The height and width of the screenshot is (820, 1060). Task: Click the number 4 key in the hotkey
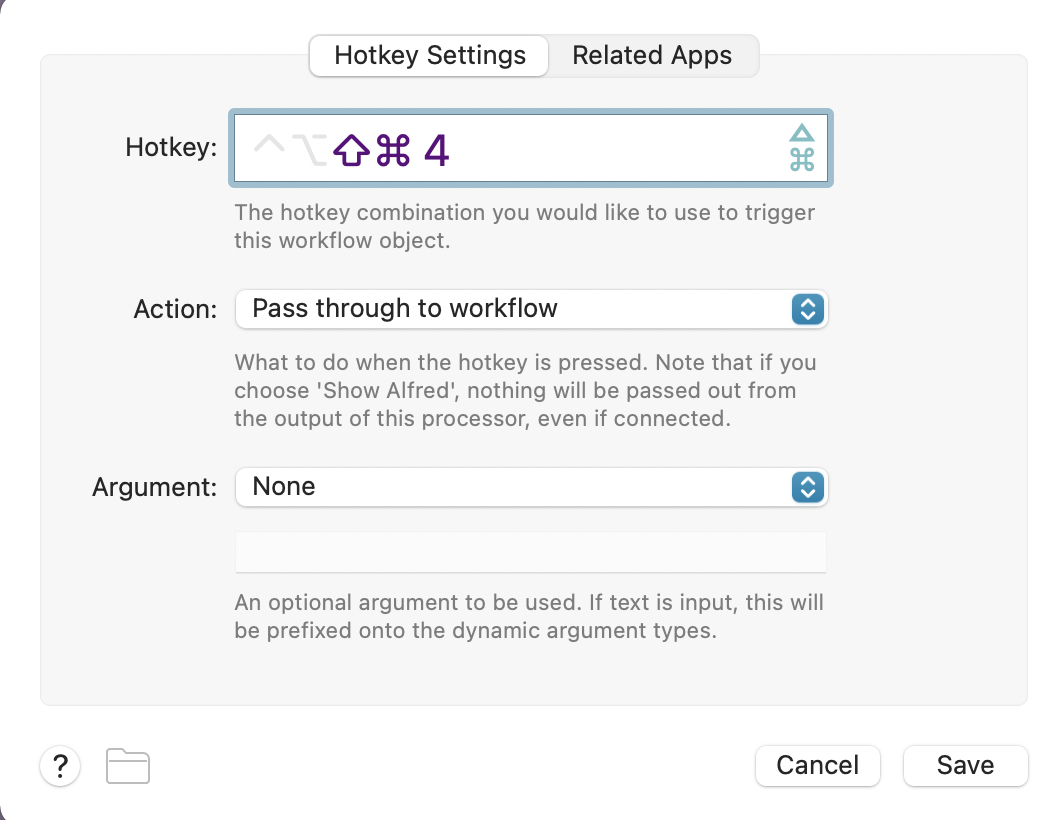tap(437, 150)
